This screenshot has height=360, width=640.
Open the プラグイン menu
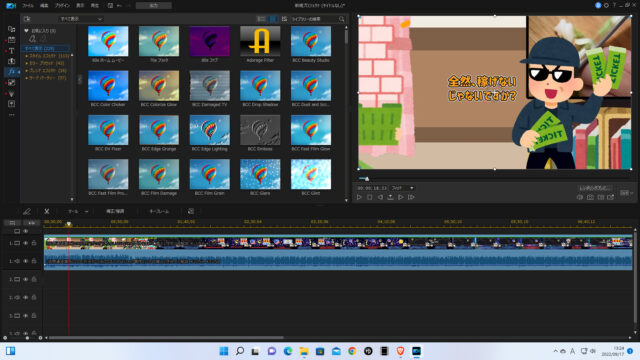coord(62,6)
